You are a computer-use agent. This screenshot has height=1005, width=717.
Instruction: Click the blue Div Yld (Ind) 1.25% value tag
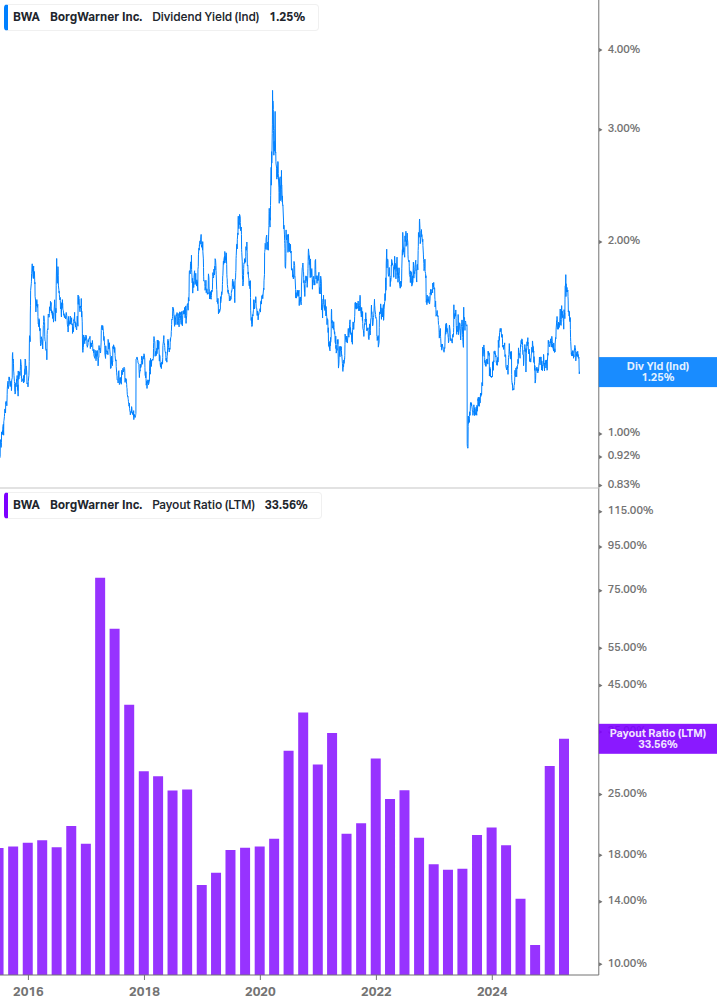click(657, 372)
